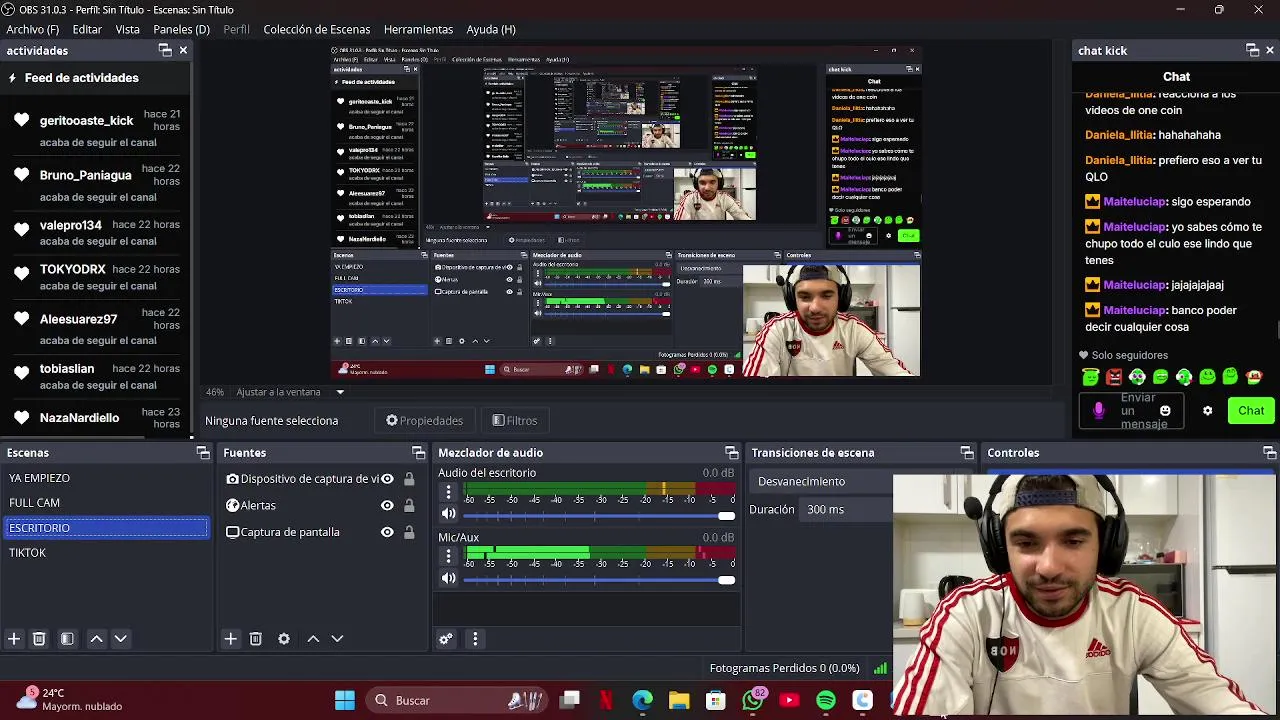The height and width of the screenshot is (720, 1280).
Task: Open the Herramientas menu
Action: pos(418,29)
